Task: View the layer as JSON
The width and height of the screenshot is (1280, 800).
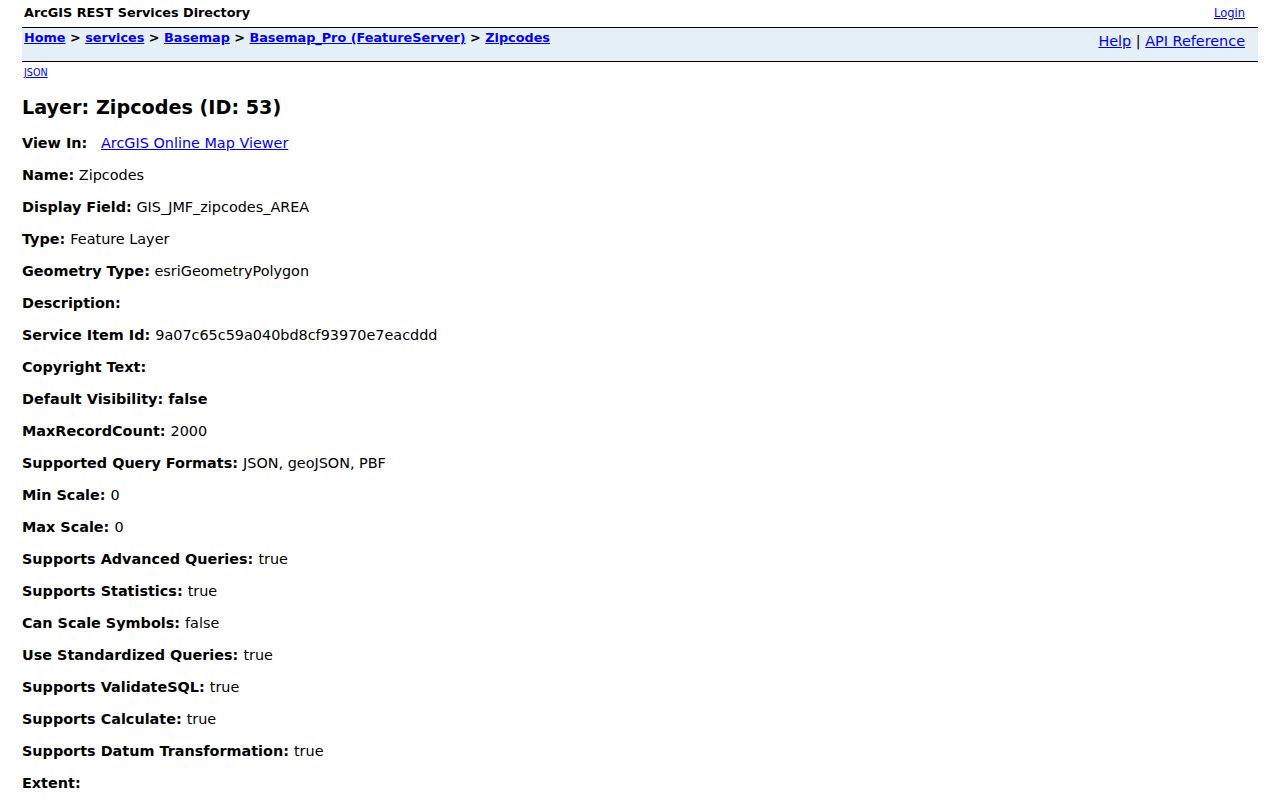Action: tap(35, 72)
